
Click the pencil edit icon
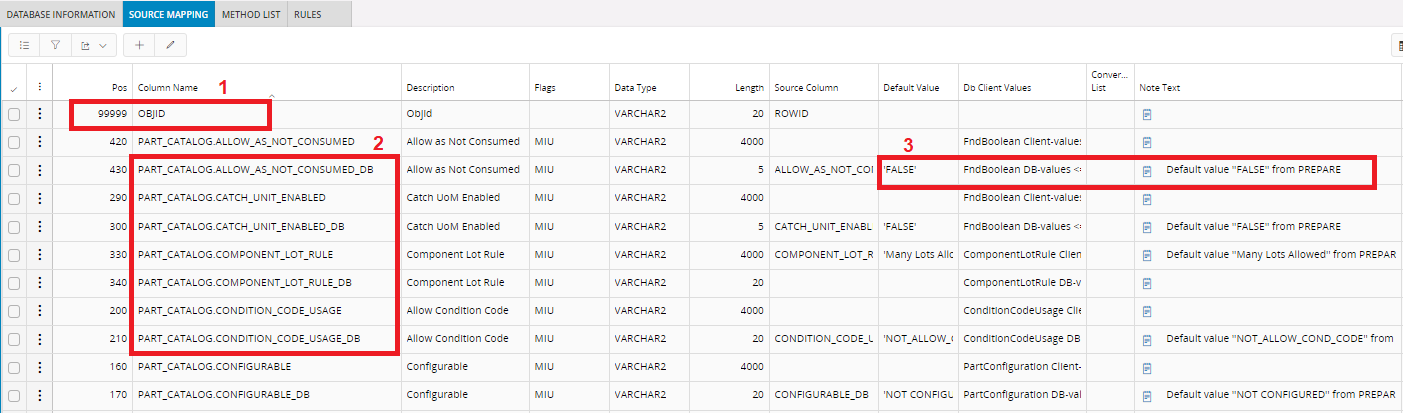coord(170,45)
